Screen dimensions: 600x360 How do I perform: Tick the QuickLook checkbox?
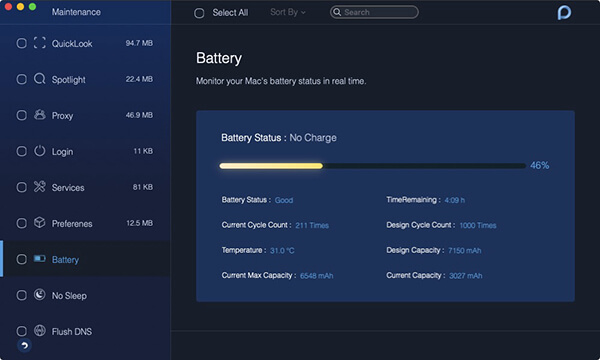(21, 43)
